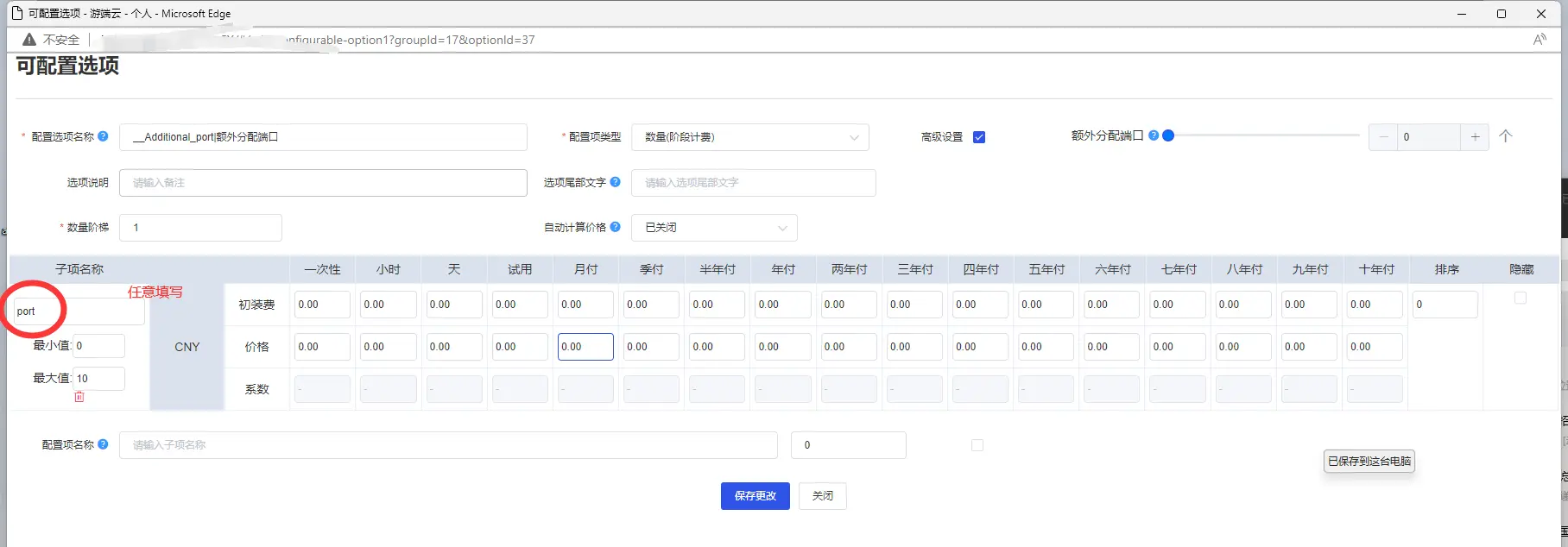Screen dimensions: 1568x547
Task: Click the help icon next to 额外分配端口
Action: [x=1153, y=135]
